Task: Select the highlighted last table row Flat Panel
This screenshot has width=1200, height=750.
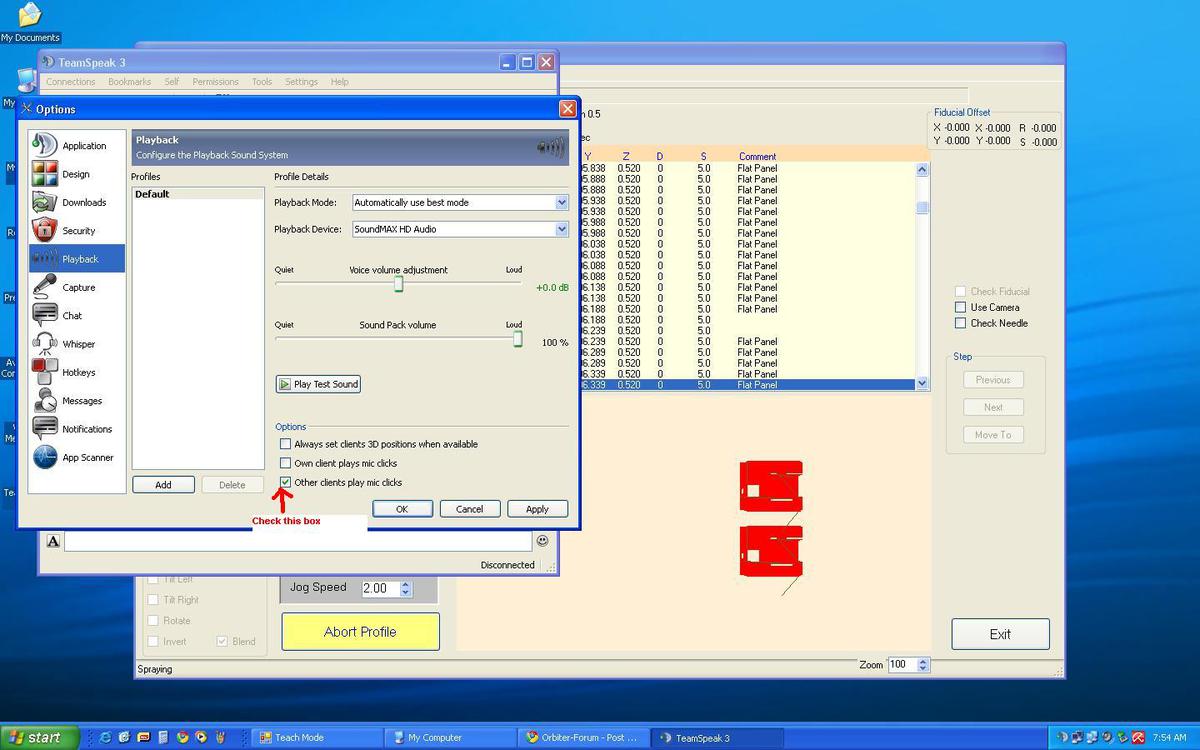Action: point(747,384)
